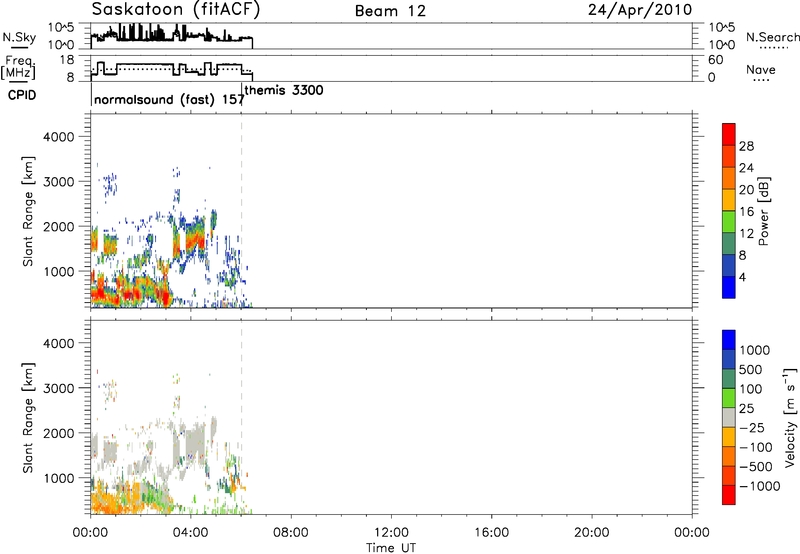Click the Nave legend label
Image resolution: width=800 pixels, height=554 pixels.
tap(761, 69)
